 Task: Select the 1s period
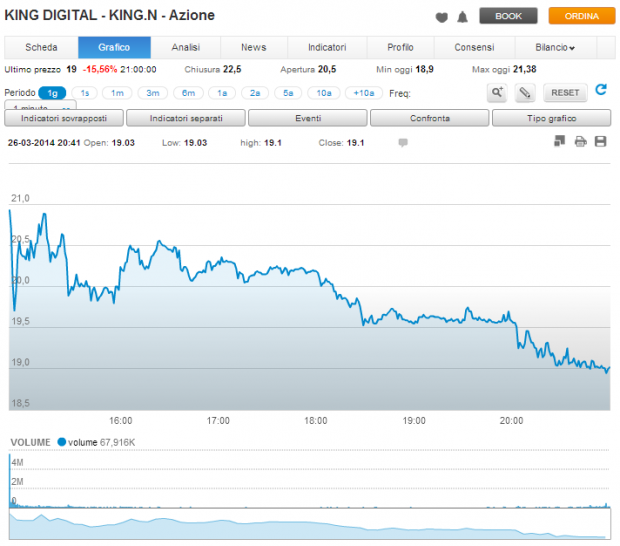(85, 93)
